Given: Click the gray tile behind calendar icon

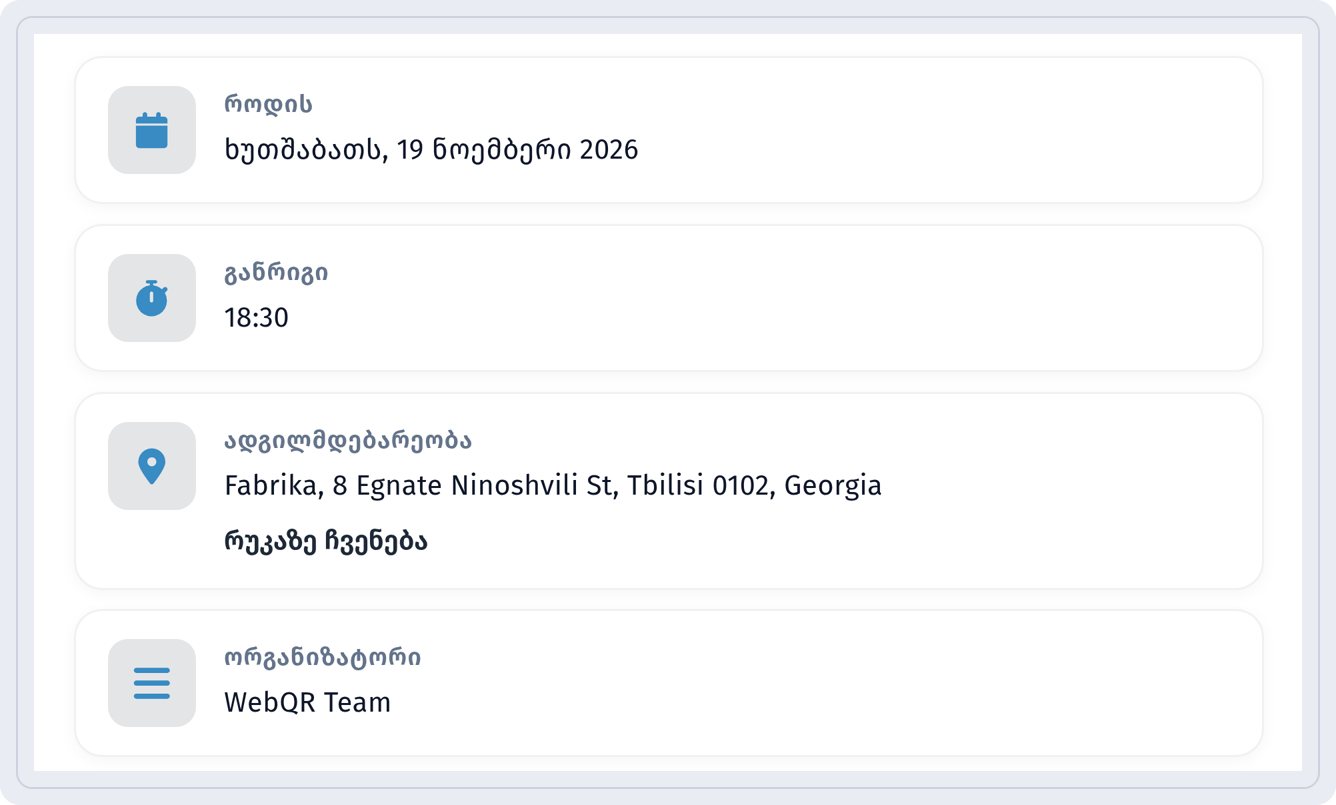Looking at the screenshot, I should (x=152, y=130).
